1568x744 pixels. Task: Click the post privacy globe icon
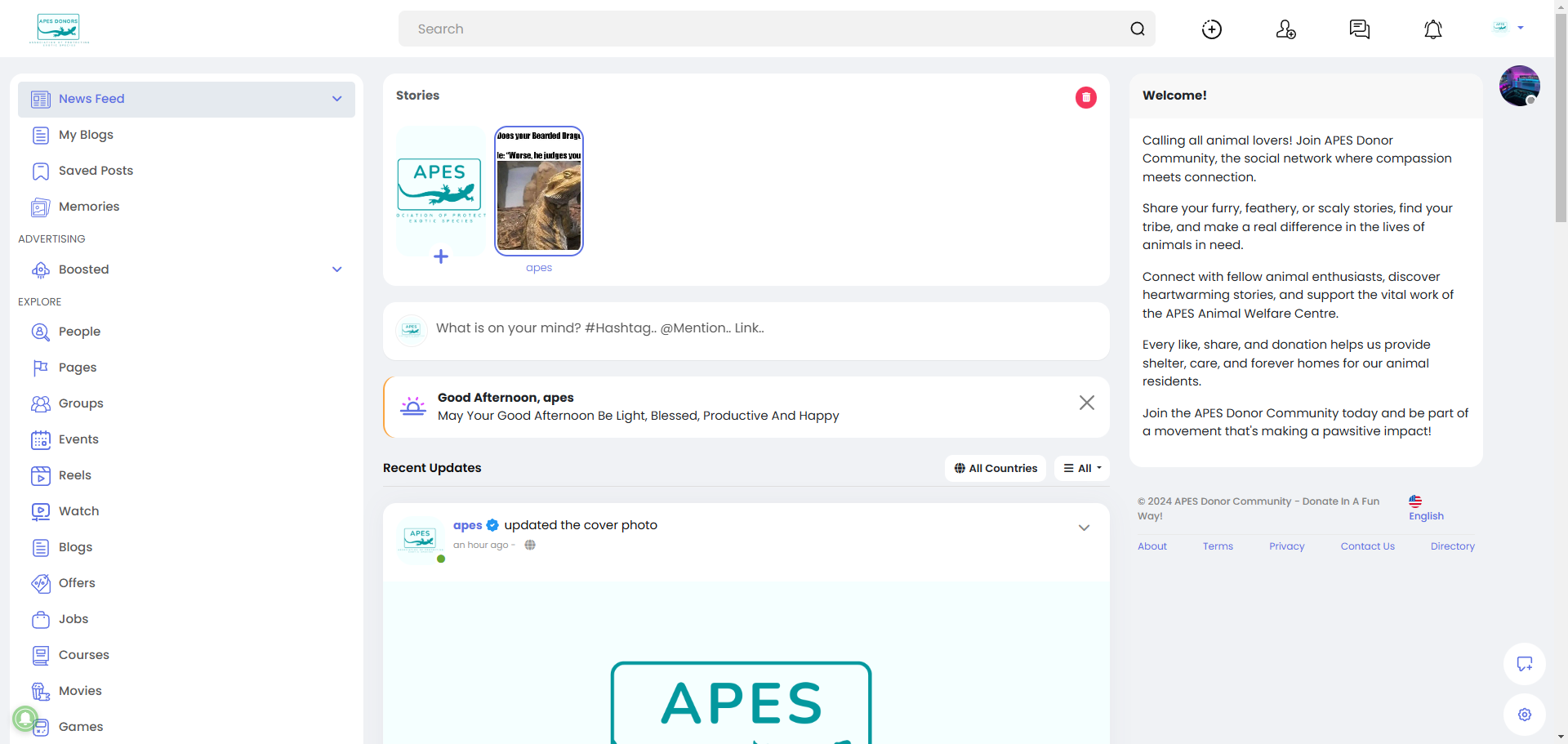(x=530, y=545)
